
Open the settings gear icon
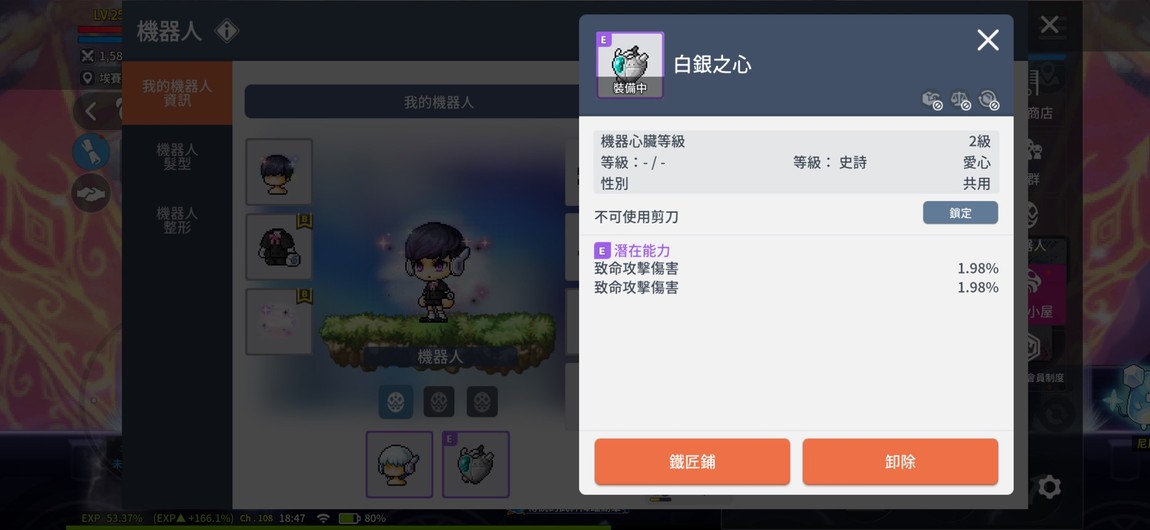1049,487
